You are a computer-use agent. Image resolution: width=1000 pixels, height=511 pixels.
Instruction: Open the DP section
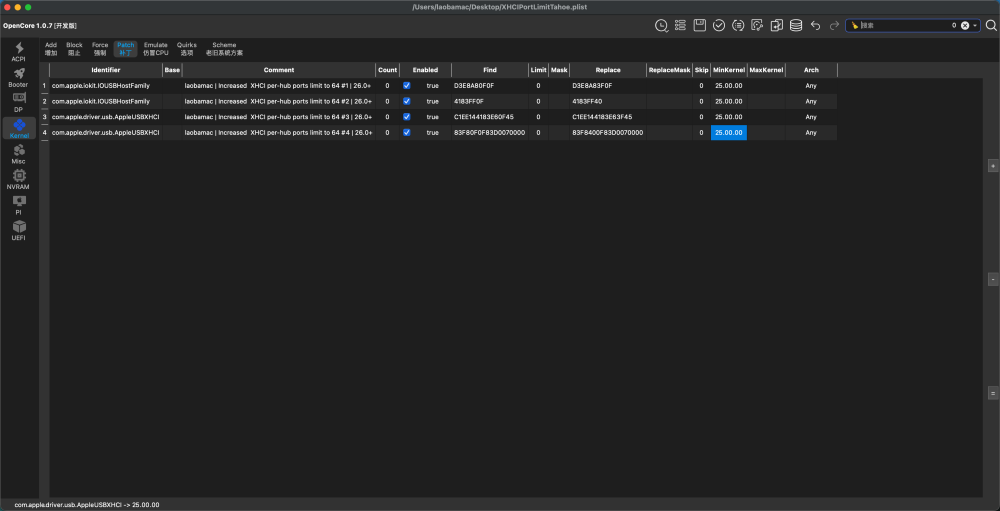tap(19, 103)
